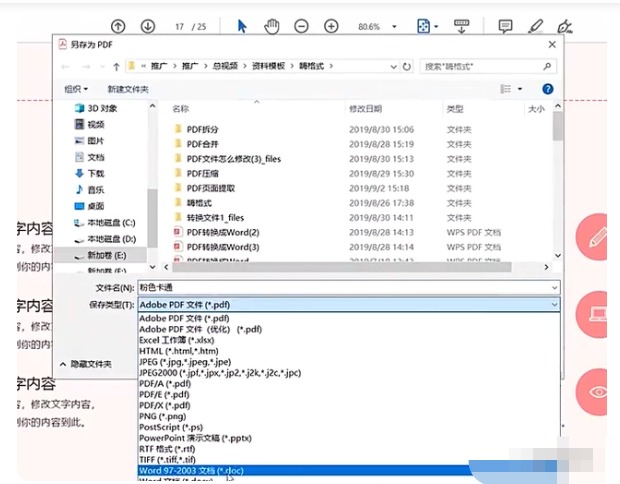The width and height of the screenshot is (620, 484).
Task: Select 音乐 in navigation pane
Action: [x=90, y=190]
